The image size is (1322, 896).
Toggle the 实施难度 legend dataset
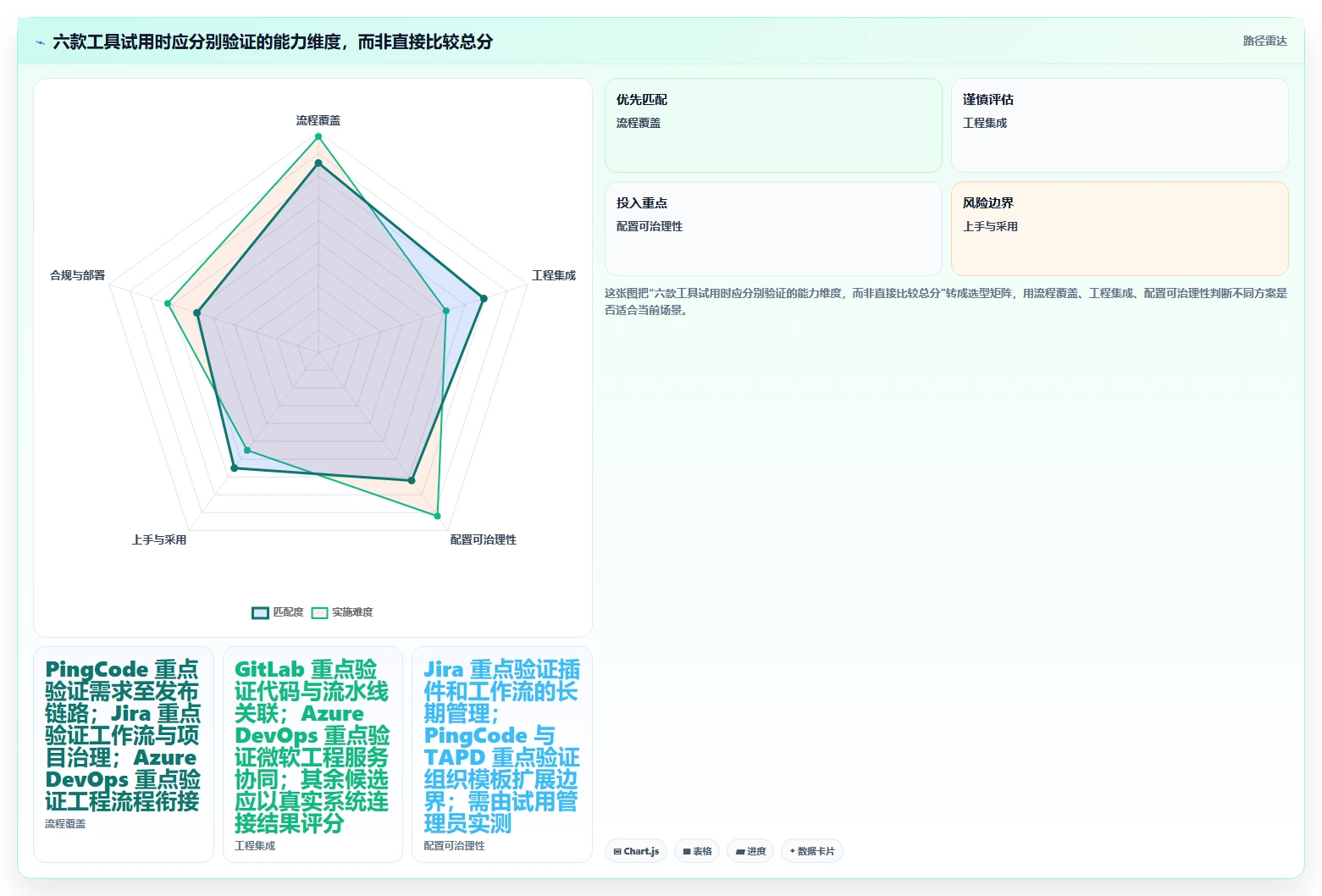(342, 612)
